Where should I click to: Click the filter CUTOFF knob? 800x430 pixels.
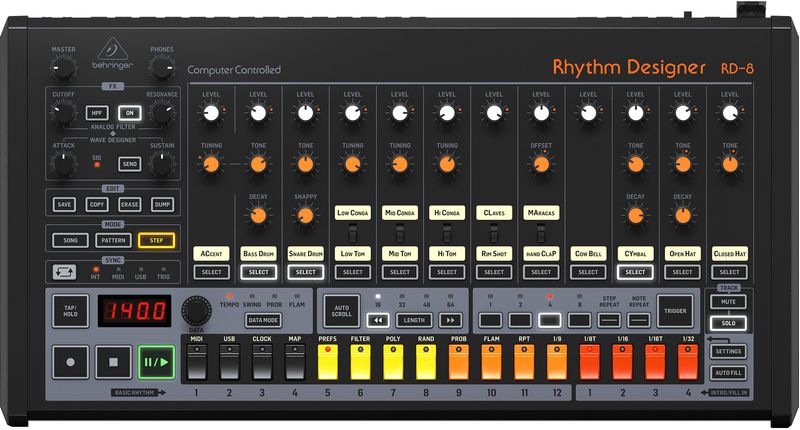click(64, 112)
